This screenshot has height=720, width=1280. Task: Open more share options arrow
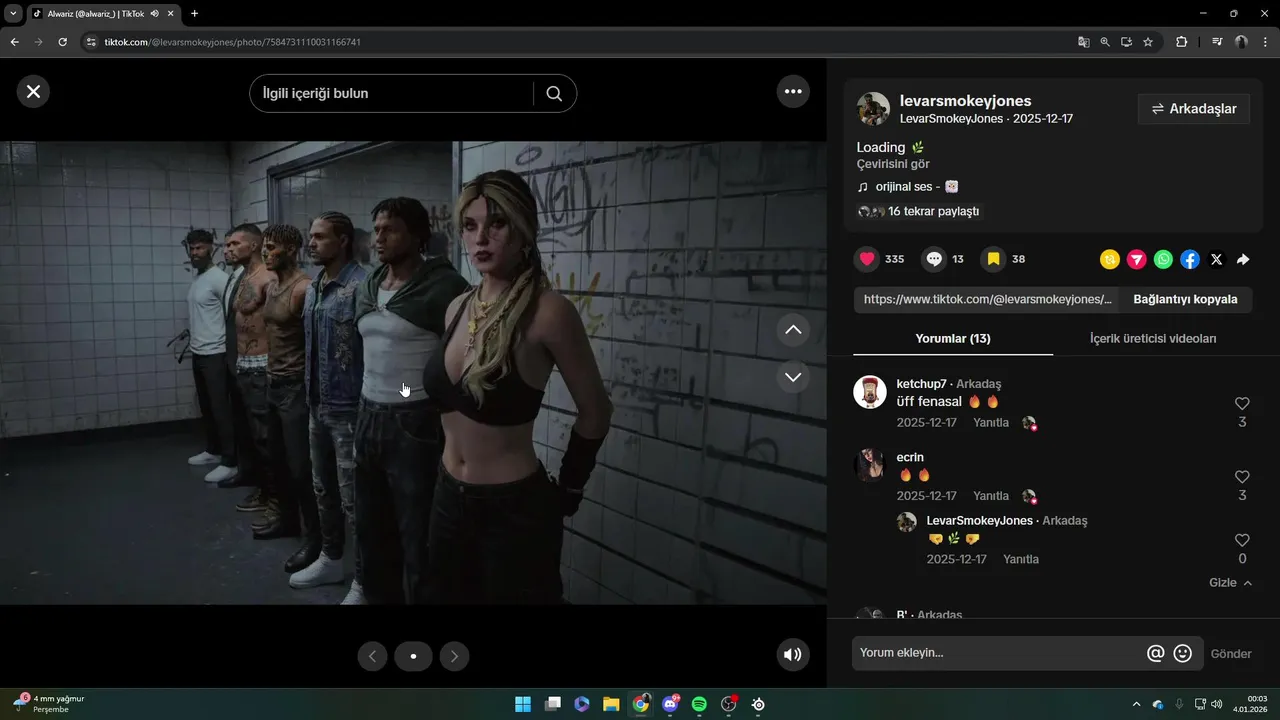point(1243,259)
